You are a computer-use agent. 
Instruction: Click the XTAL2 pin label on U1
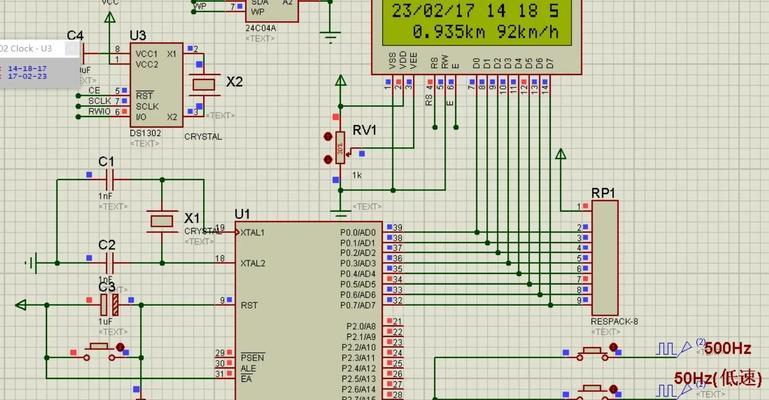click(253, 263)
